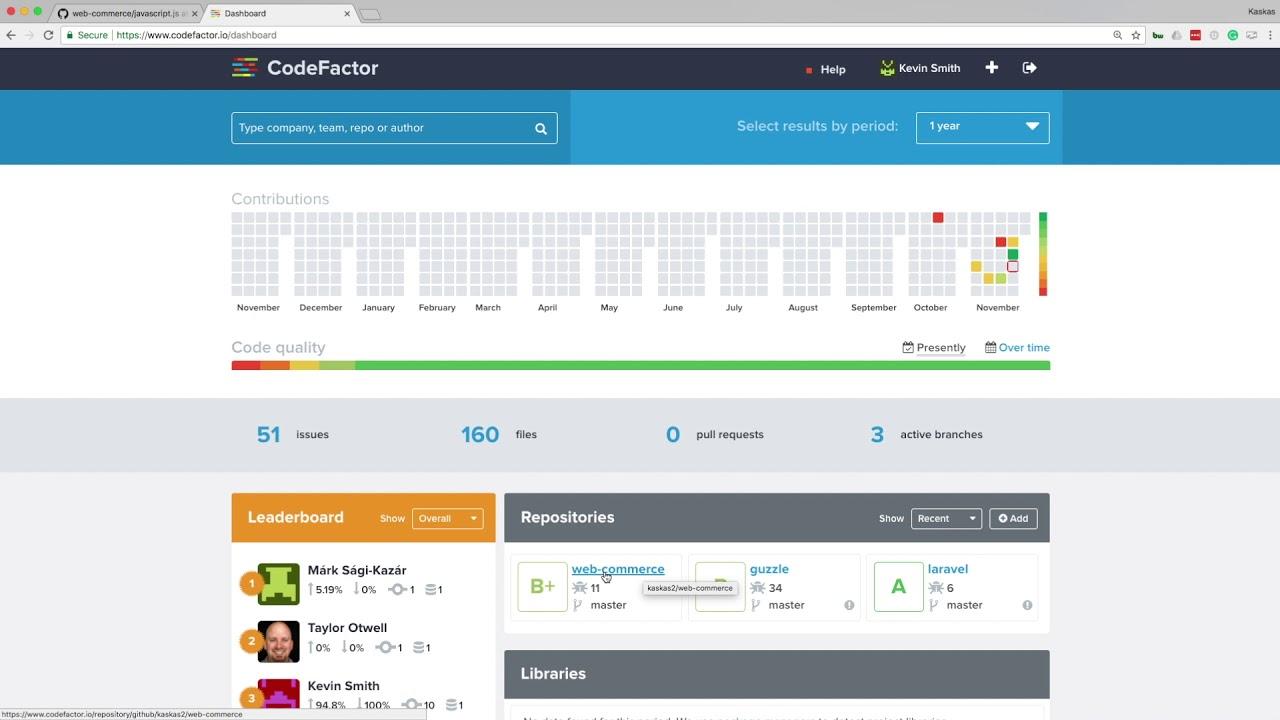Open the 1 year period dropdown
The height and width of the screenshot is (720, 1280).
pos(982,127)
